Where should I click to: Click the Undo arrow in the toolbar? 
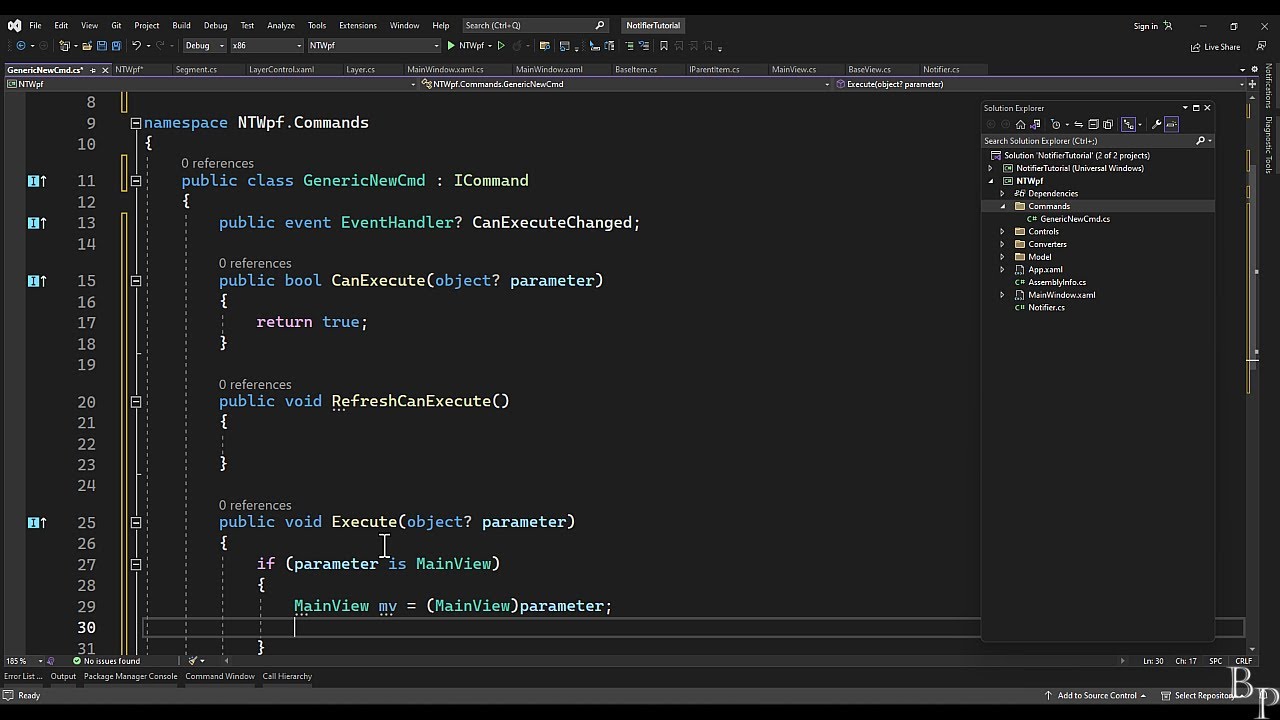pos(136,45)
